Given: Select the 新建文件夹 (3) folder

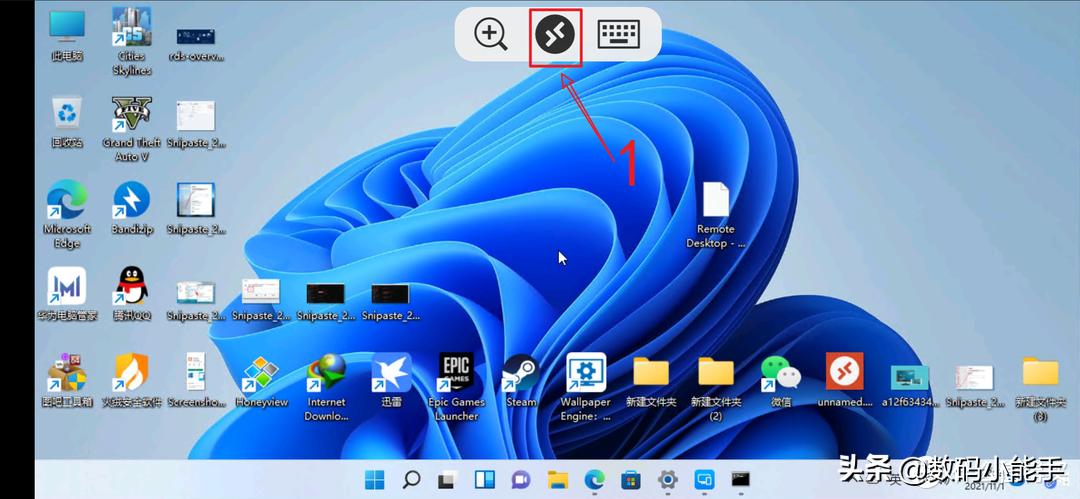Looking at the screenshot, I should click(x=1040, y=389).
